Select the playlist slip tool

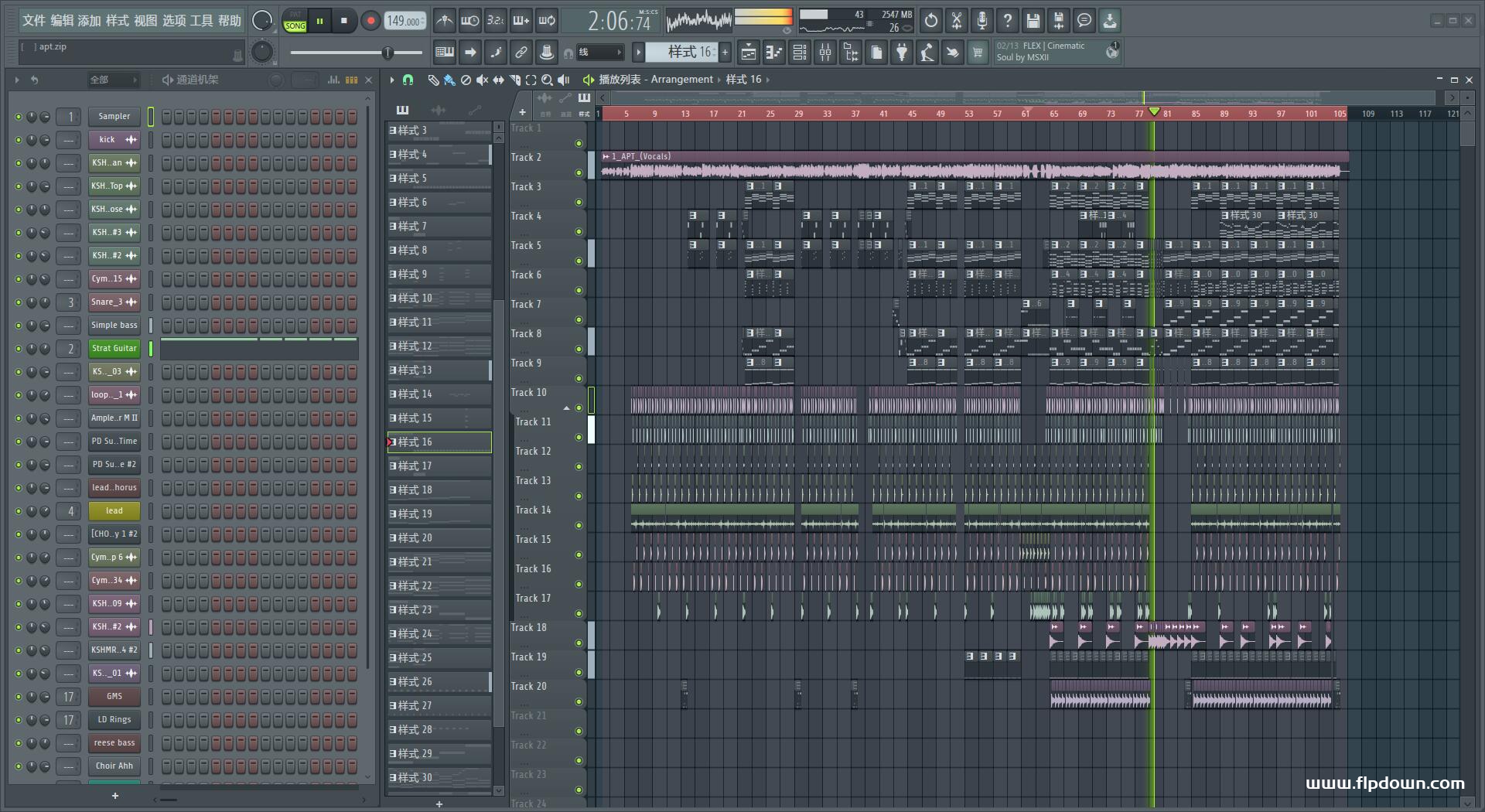coord(498,80)
